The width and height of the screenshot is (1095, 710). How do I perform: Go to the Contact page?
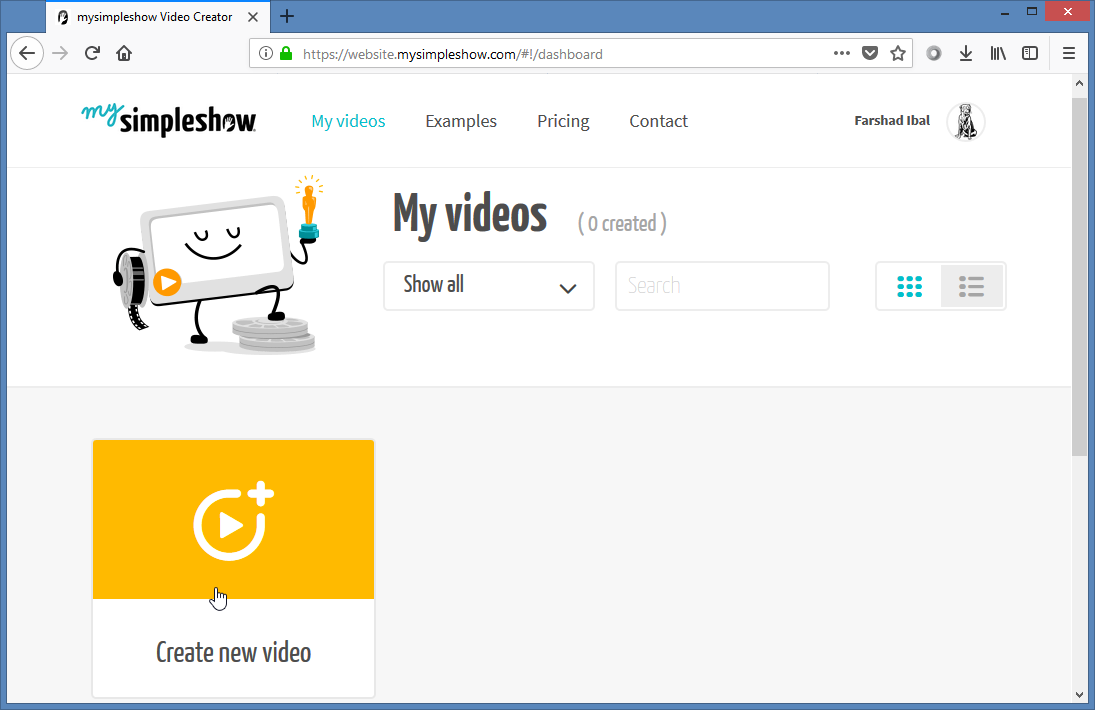click(658, 121)
